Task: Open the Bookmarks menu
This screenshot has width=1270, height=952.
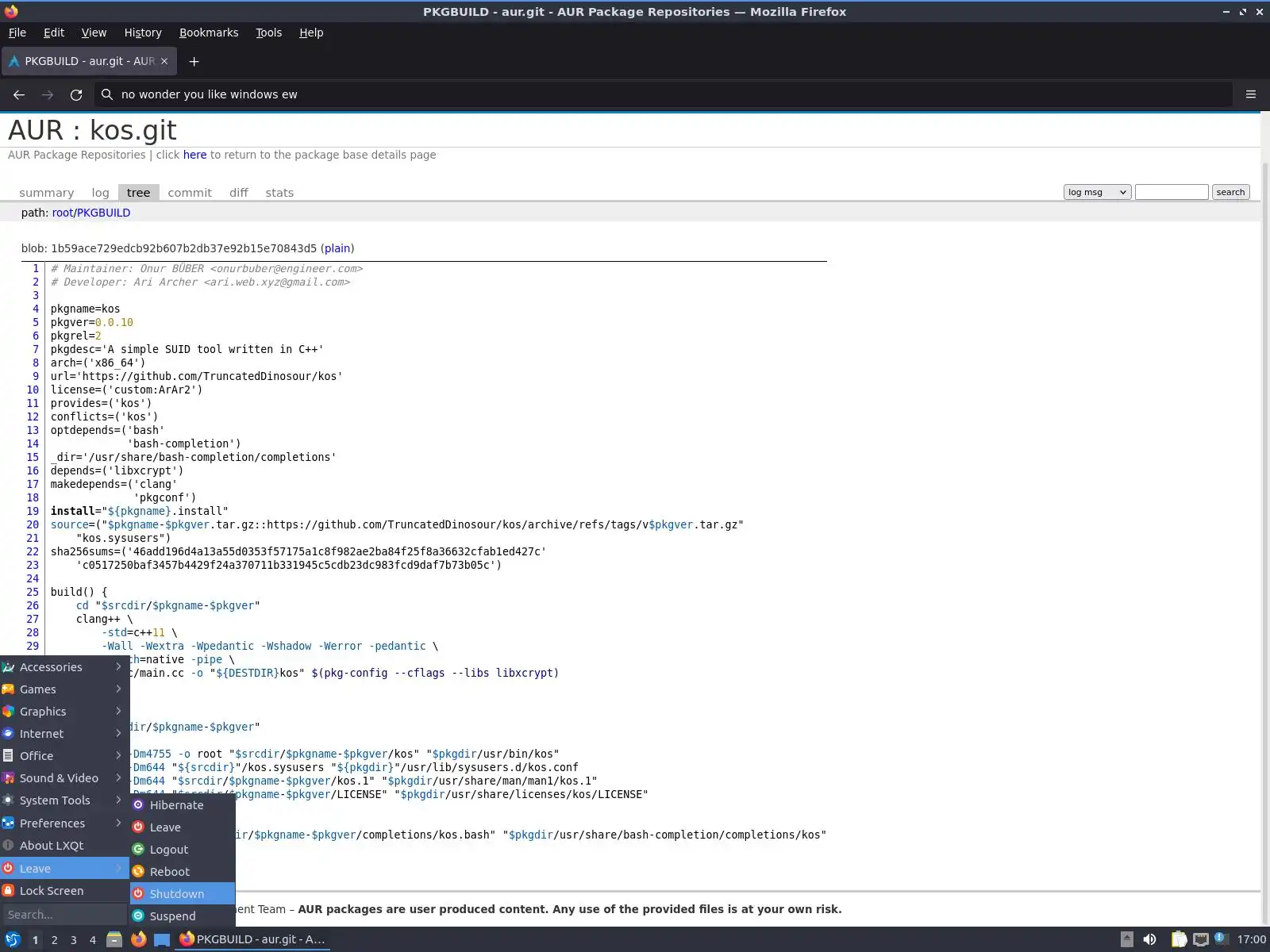Action: 209,33
